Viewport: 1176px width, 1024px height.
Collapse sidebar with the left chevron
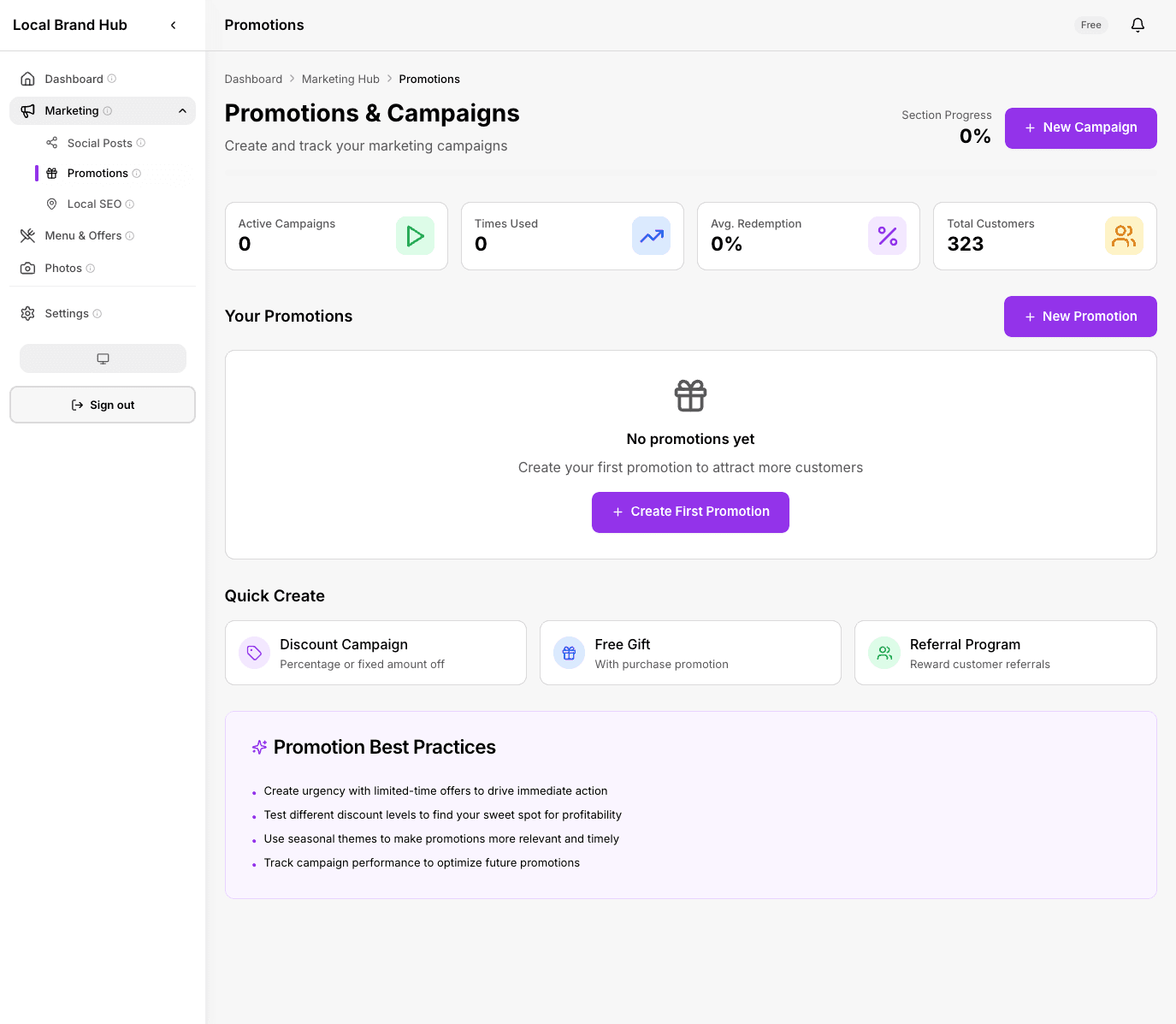[174, 25]
